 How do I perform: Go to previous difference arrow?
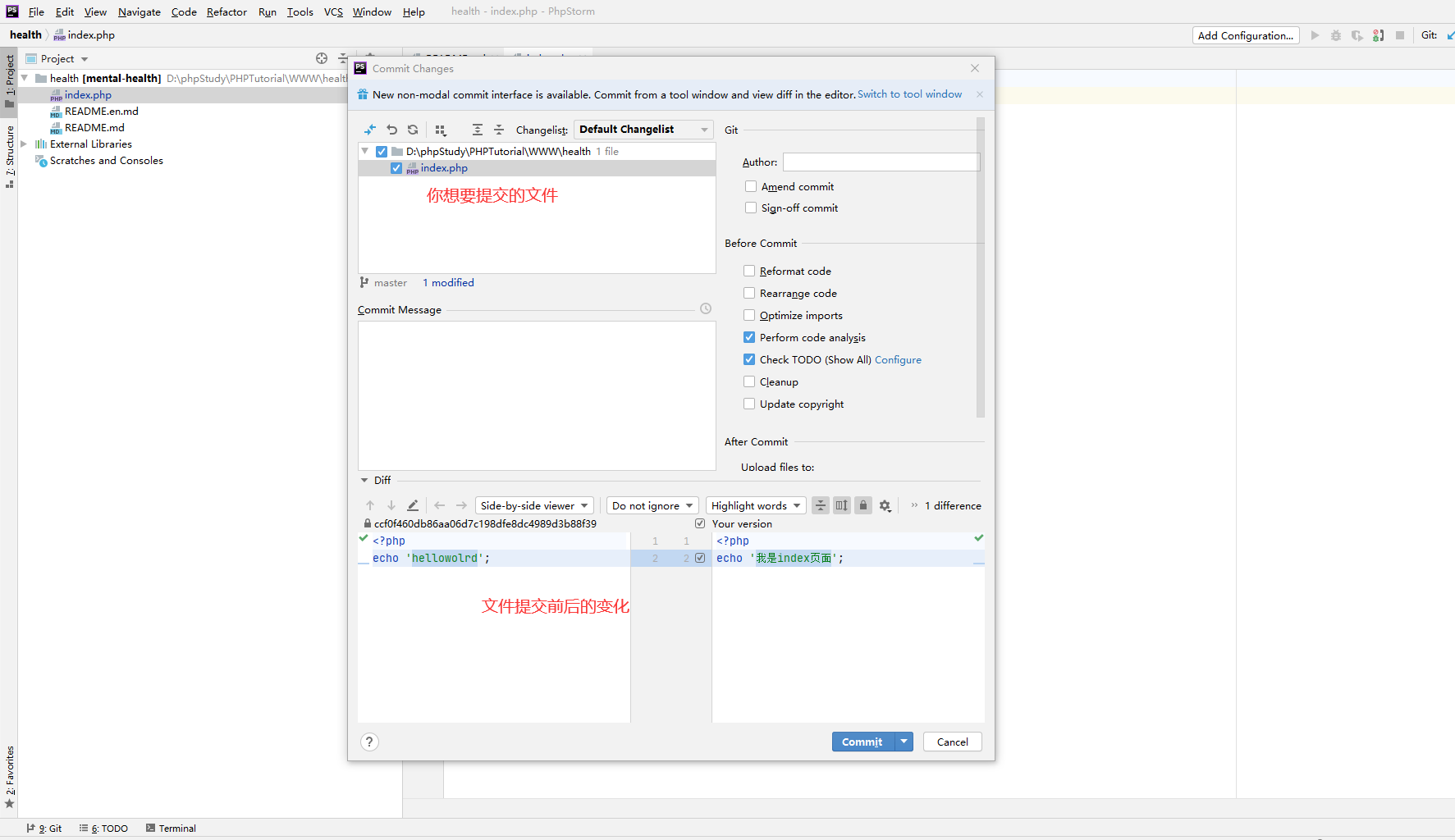(370, 505)
